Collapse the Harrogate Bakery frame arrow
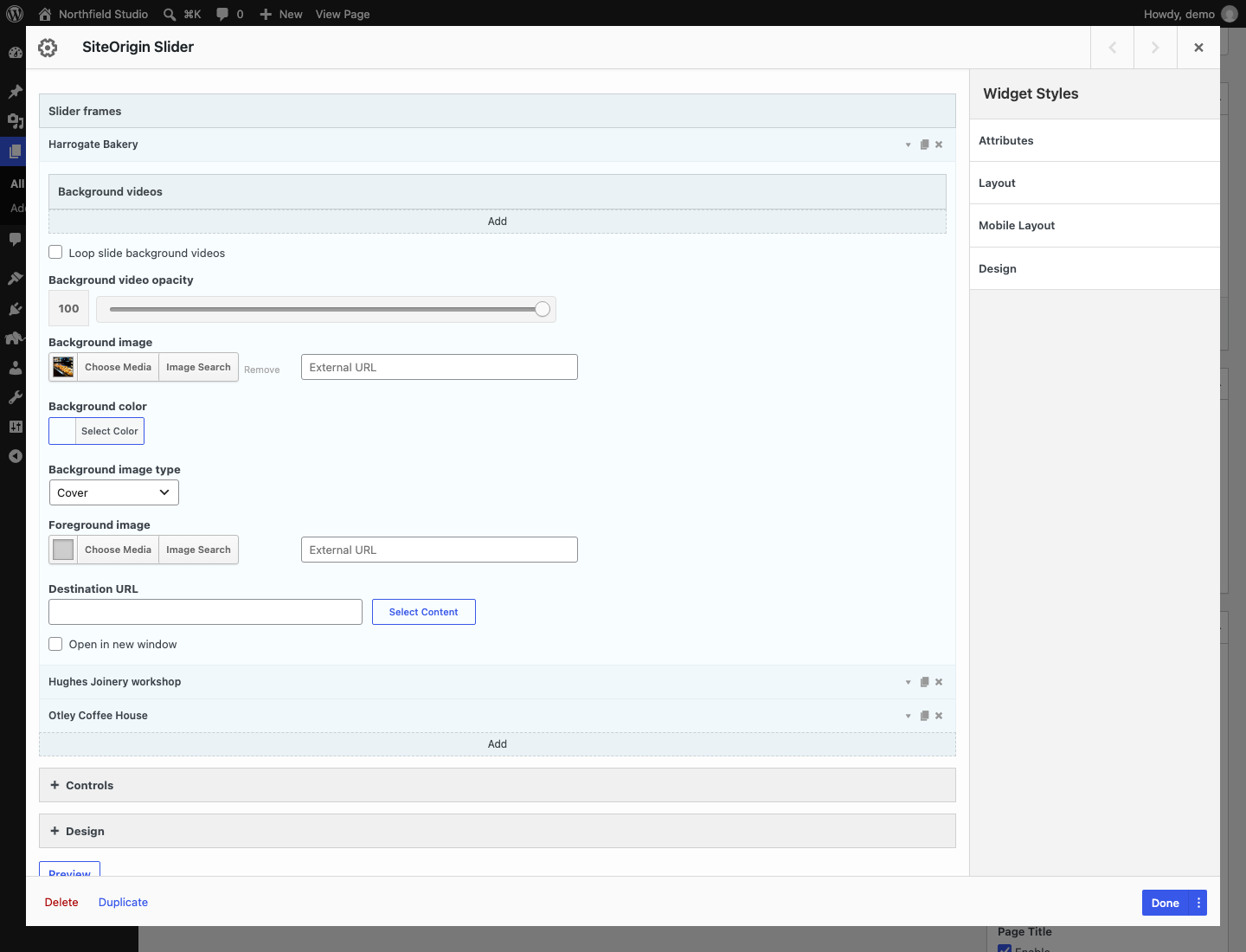The height and width of the screenshot is (952, 1246). (908, 145)
